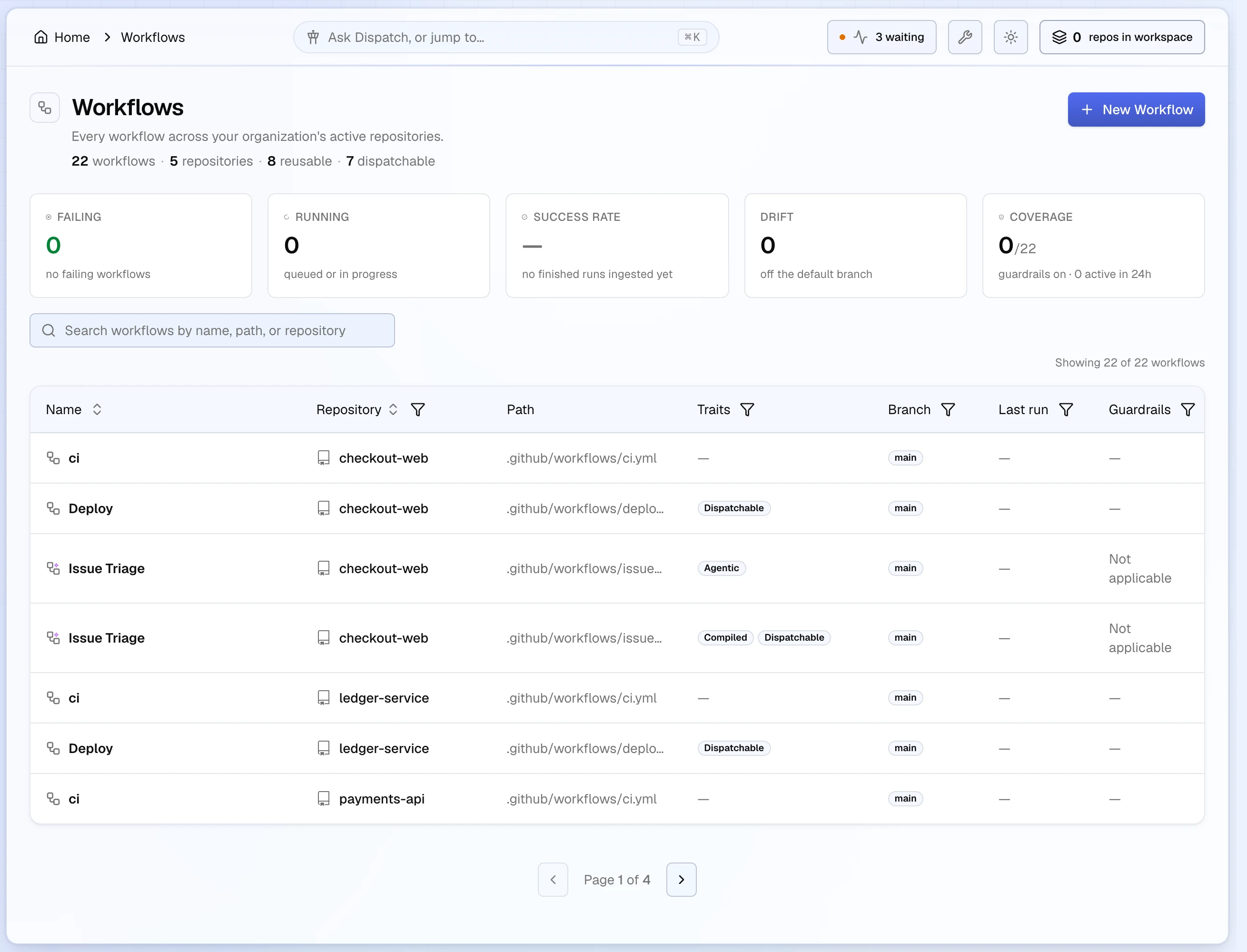Click the payments-api repository name
The image size is (1247, 952).
[382, 799]
